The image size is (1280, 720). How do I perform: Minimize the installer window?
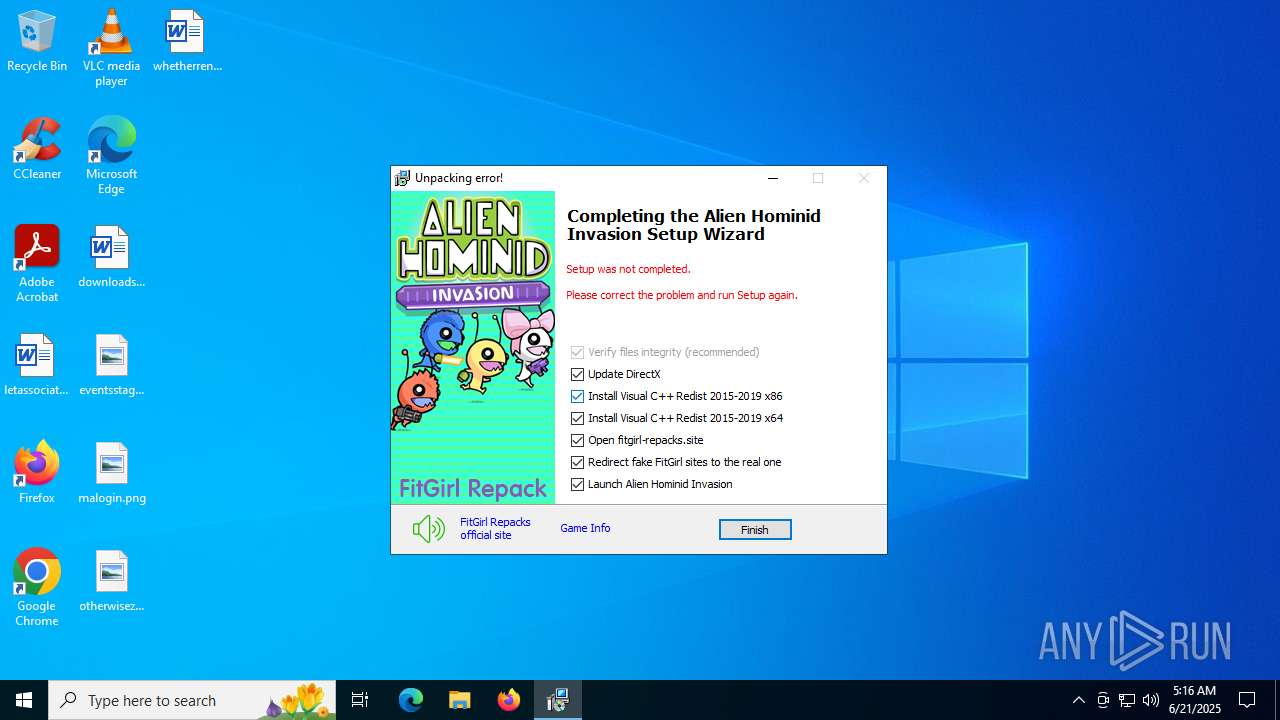point(772,178)
